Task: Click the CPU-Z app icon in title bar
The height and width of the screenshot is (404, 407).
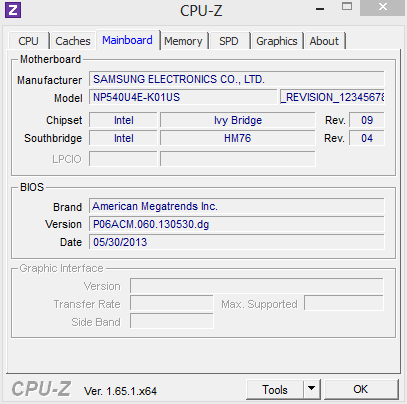Action: click(13, 10)
